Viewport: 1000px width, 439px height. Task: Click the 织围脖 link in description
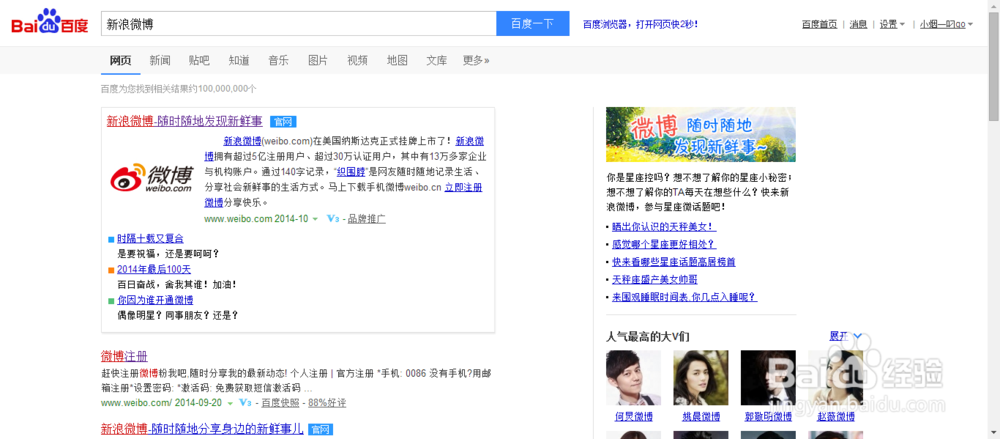pyautogui.click(x=350, y=172)
